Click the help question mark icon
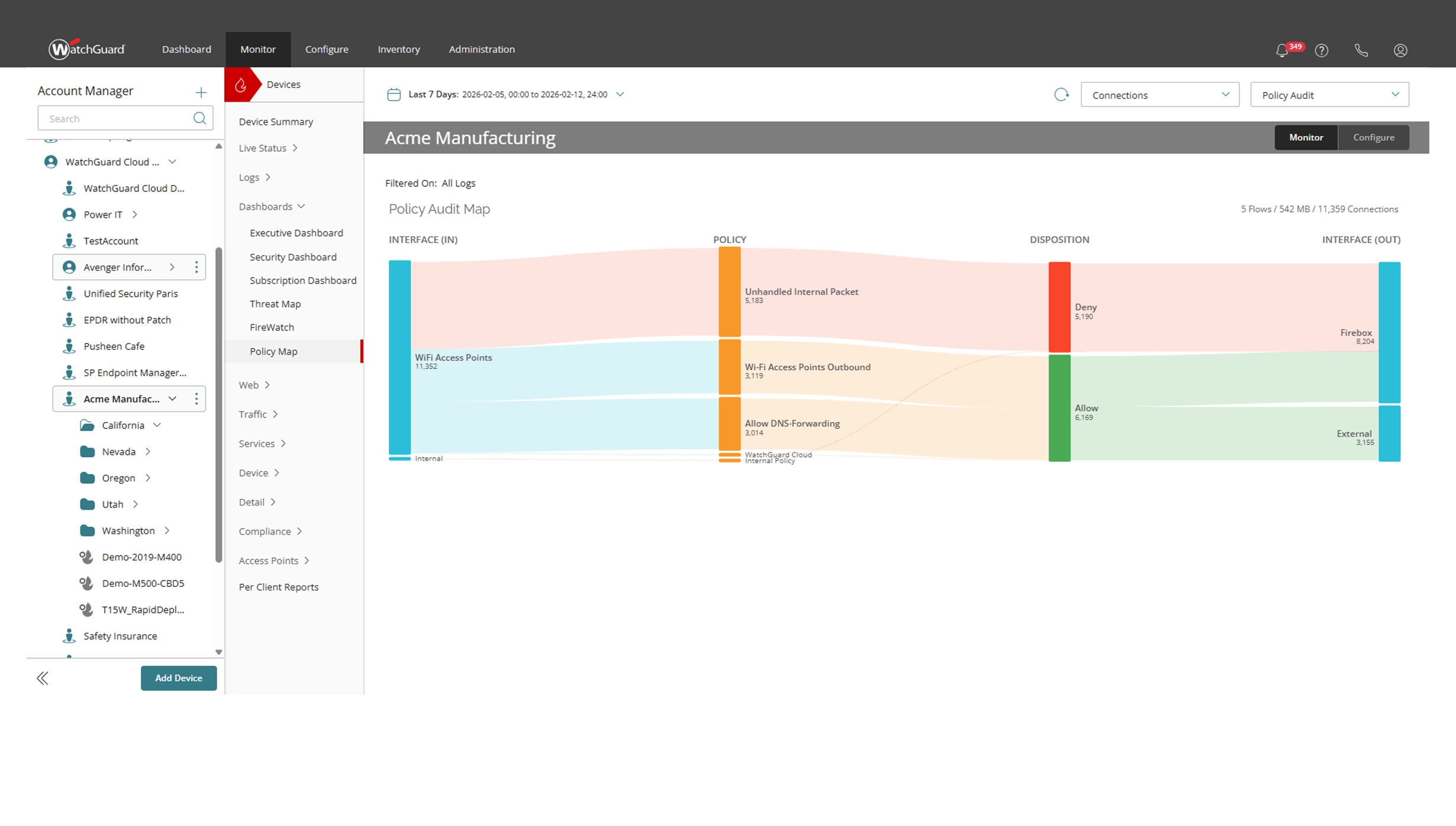 pos(1321,50)
